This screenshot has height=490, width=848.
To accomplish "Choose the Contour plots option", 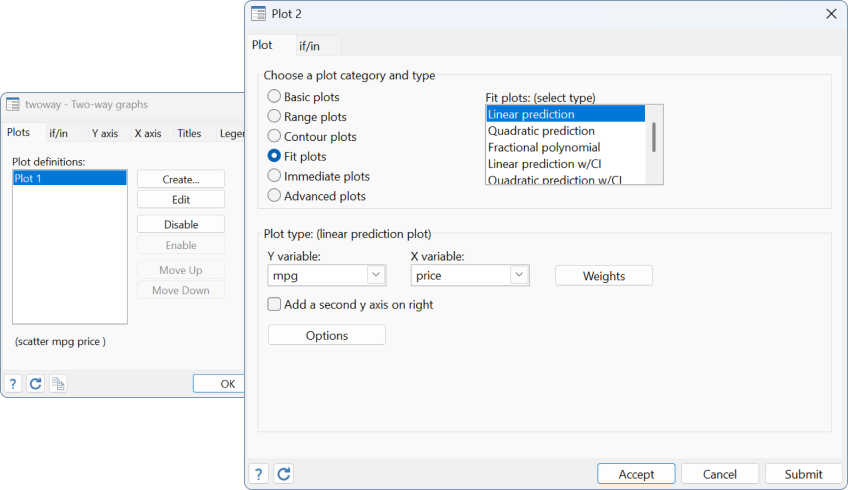I will coord(275,137).
